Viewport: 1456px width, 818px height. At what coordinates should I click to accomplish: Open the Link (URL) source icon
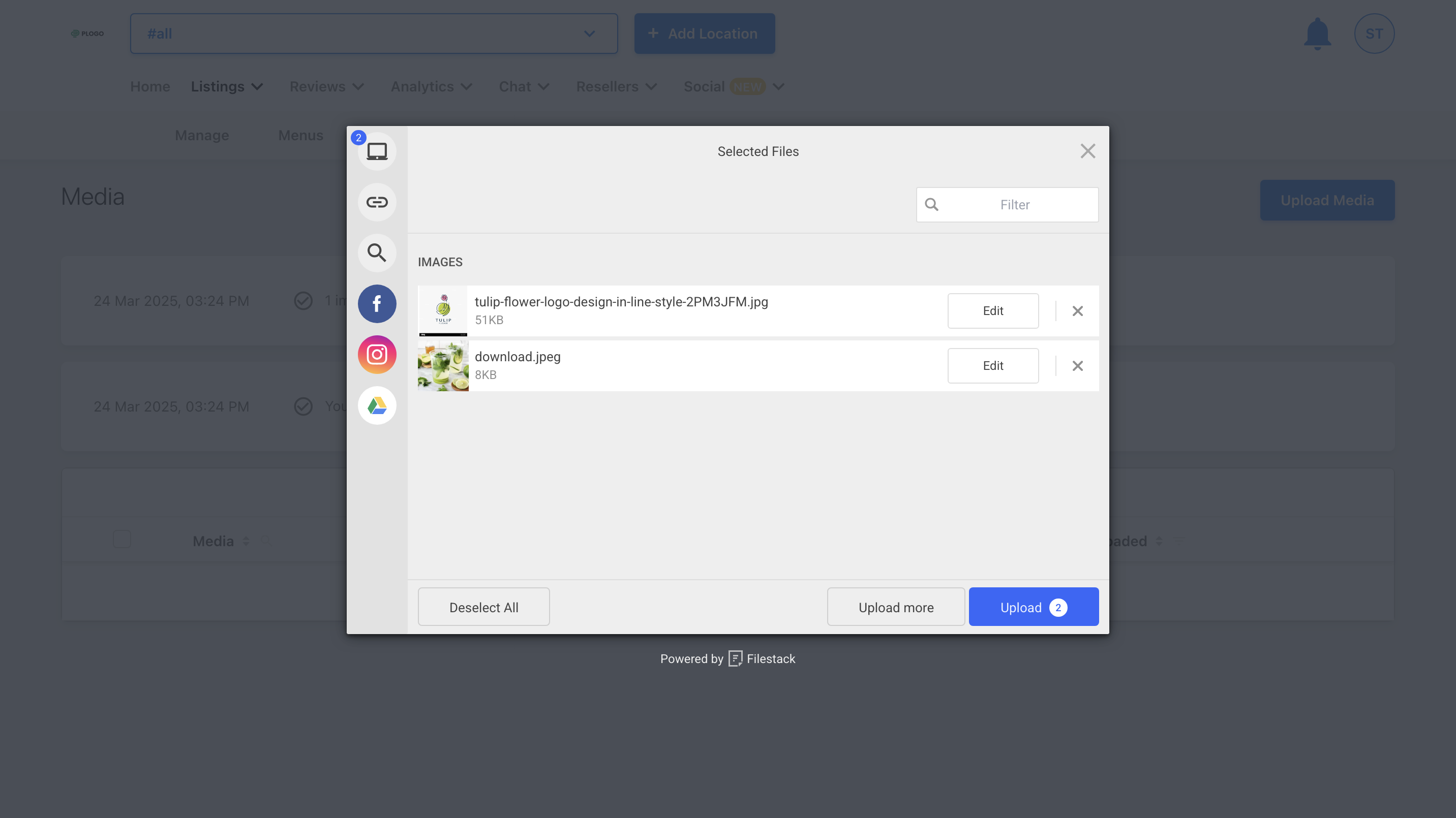377,202
